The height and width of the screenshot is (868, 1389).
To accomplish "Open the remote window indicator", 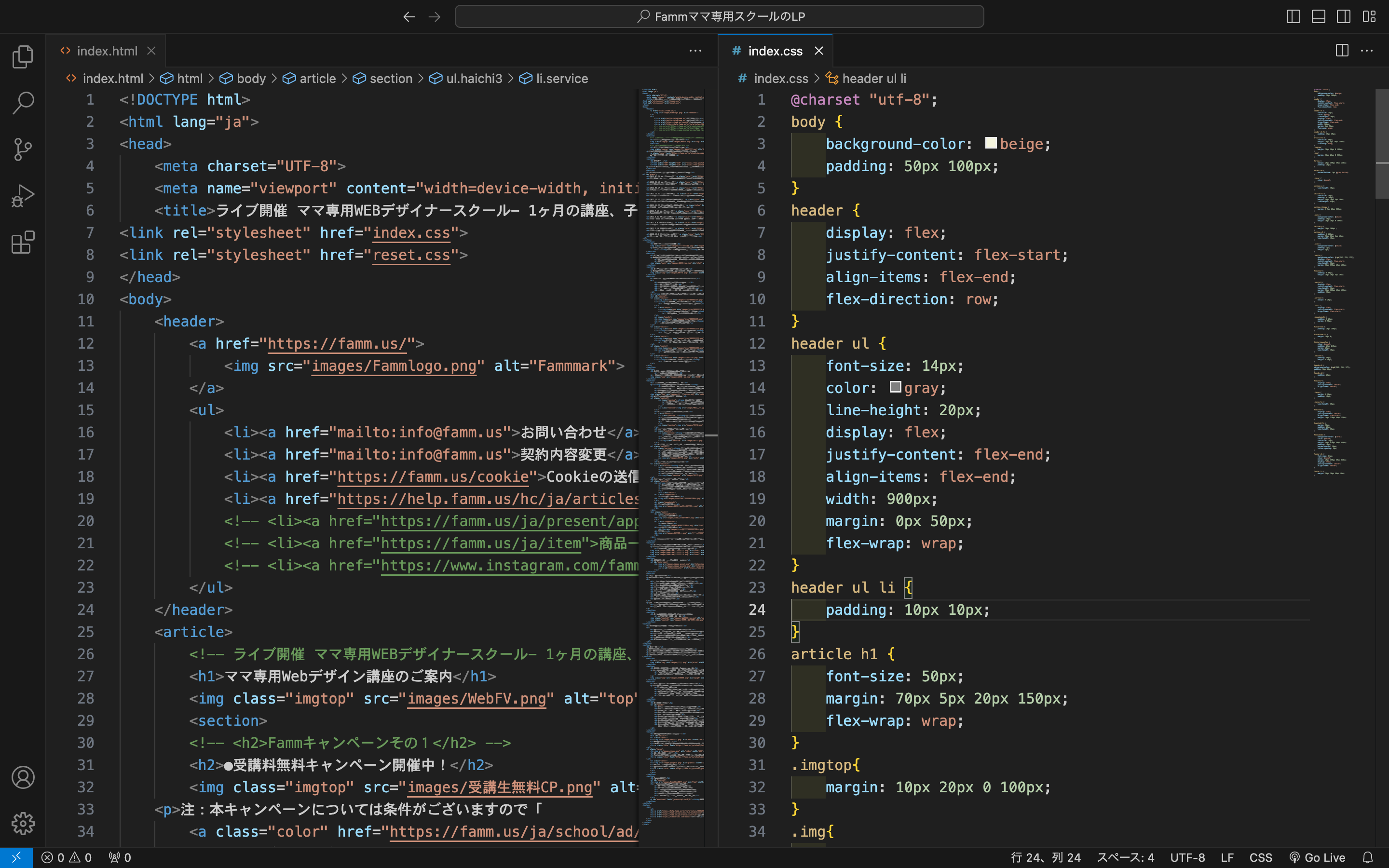I will (x=16, y=857).
